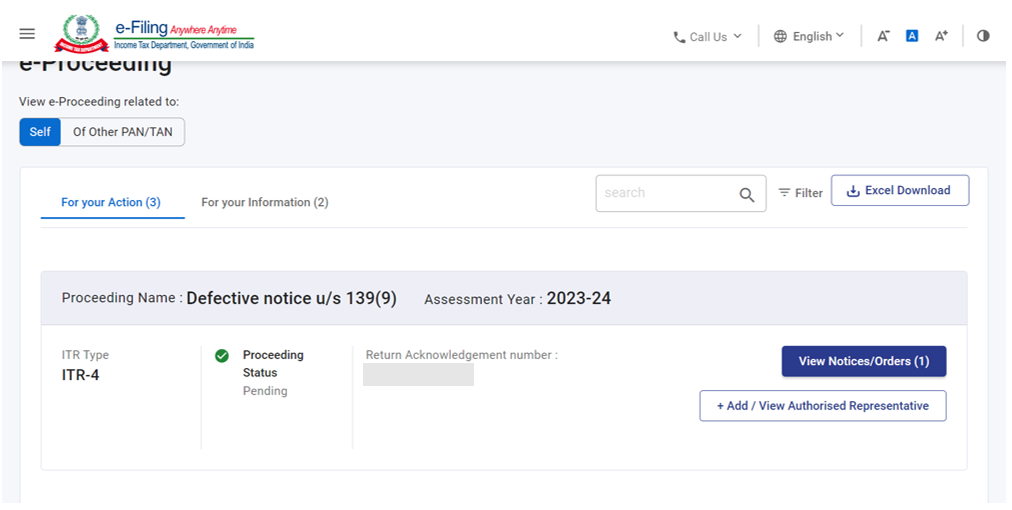The height and width of the screenshot is (510, 1012).
Task: Expand the Call Us dropdown
Action: [x=715, y=37]
